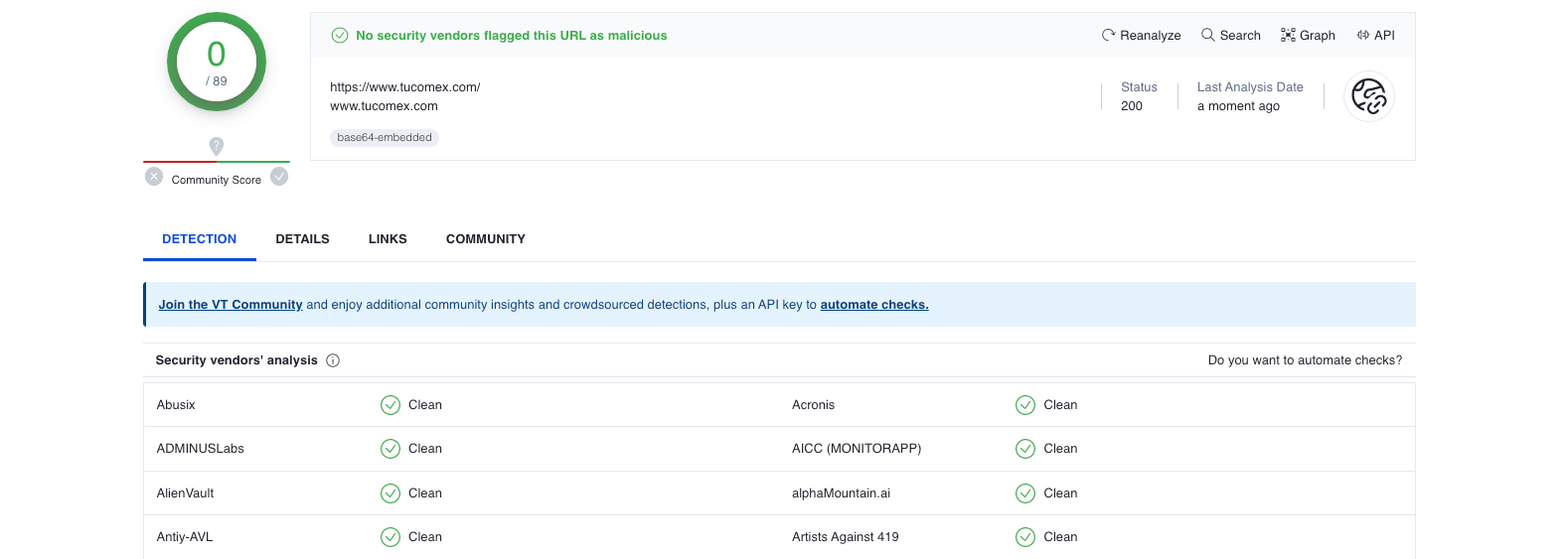1568x559 pixels.
Task: Open Search with the magnifier icon
Action: (x=1207, y=35)
